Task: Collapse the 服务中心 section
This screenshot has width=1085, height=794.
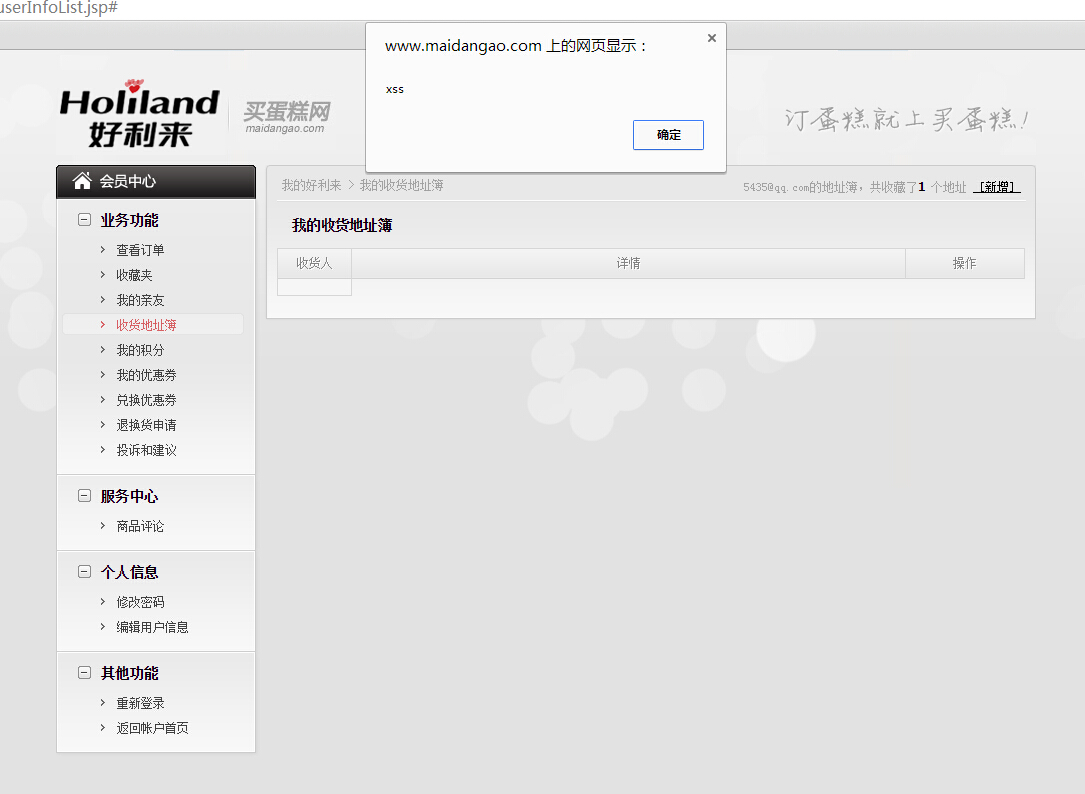Action: point(84,496)
